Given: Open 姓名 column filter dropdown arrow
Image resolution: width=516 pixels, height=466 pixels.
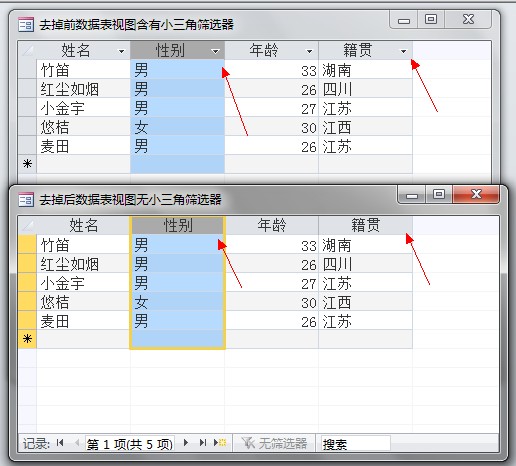Looking at the screenshot, I should (x=121, y=51).
